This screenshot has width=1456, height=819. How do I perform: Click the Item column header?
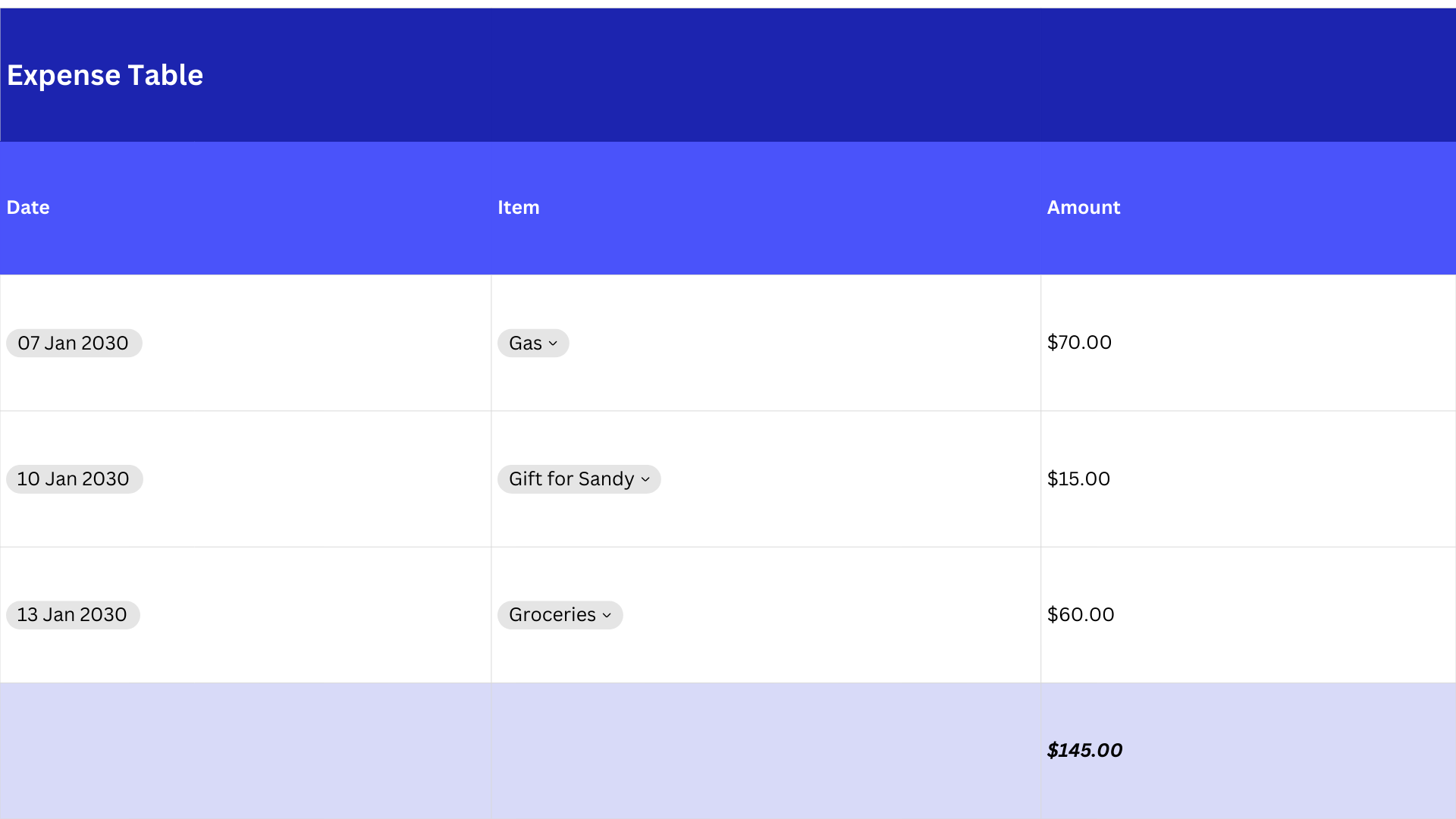point(519,207)
